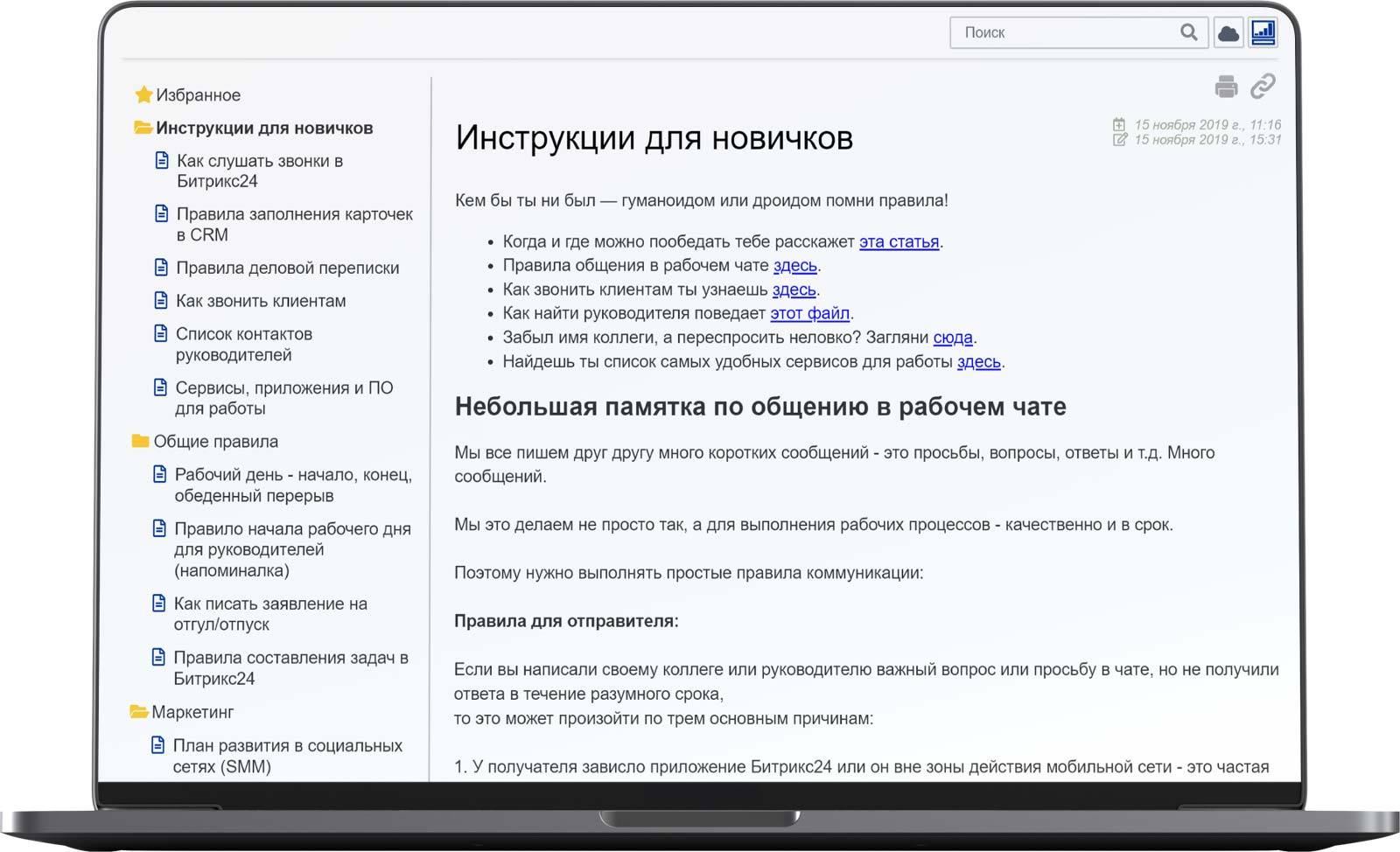
Task: Click document icon beside Как звонить клиентам
Action: click(161, 300)
